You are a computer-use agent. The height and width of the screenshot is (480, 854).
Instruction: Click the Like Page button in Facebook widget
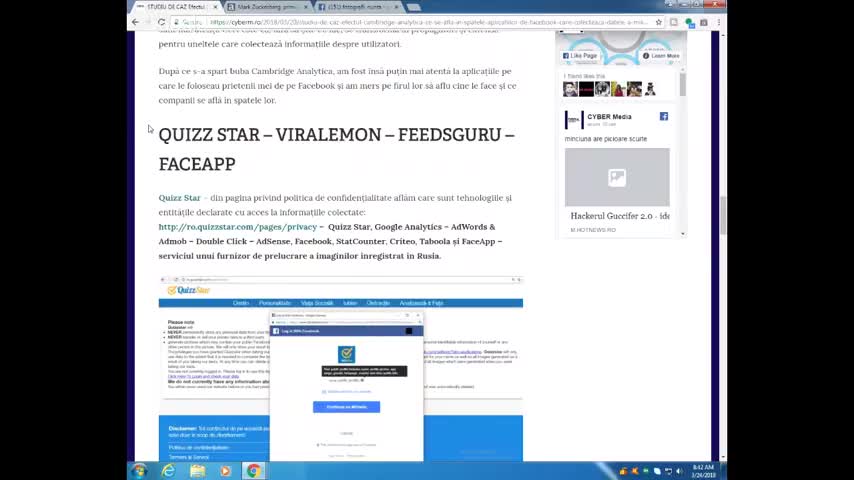click(x=580, y=56)
